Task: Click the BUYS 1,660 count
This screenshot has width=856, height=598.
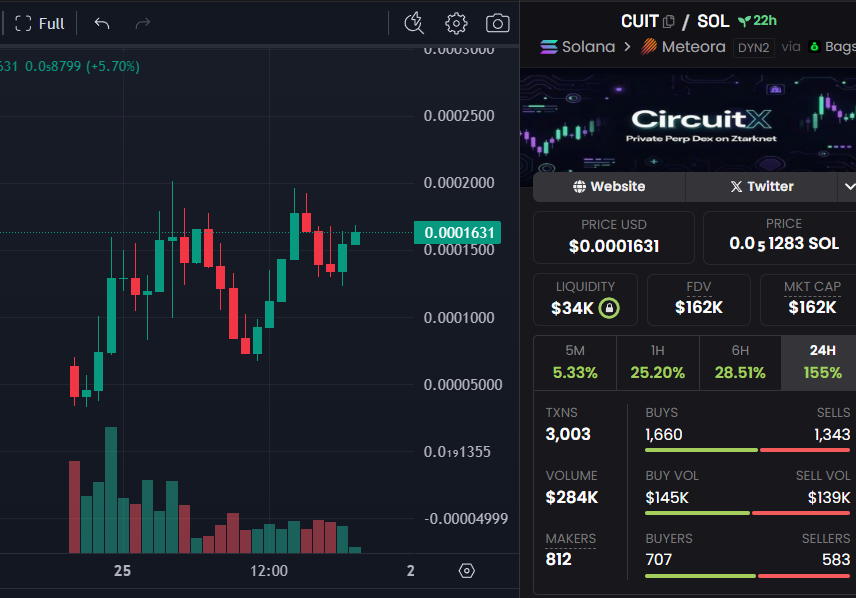Action: 664,435
